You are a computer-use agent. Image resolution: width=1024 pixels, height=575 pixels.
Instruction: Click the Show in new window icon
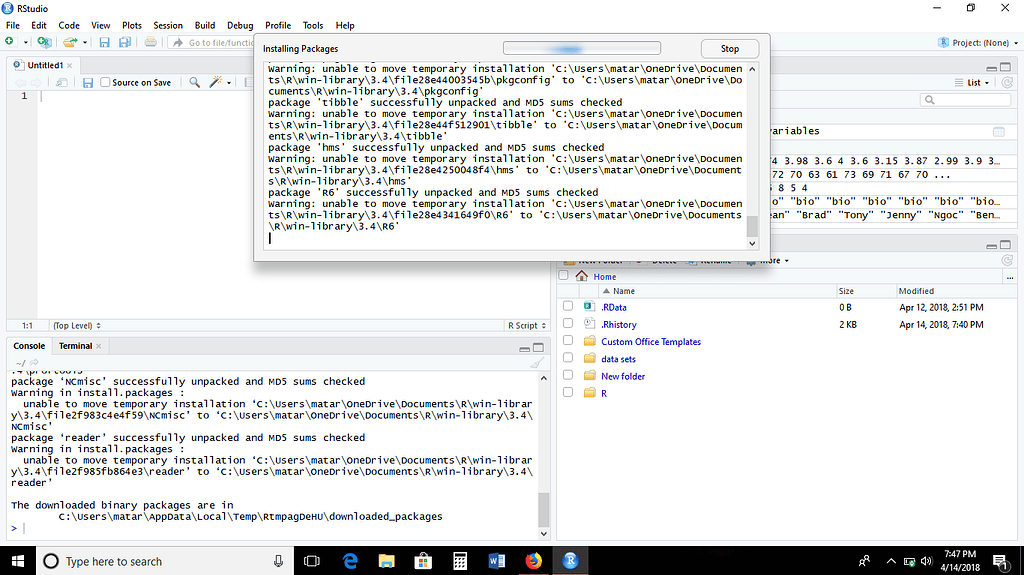tap(61, 82)
